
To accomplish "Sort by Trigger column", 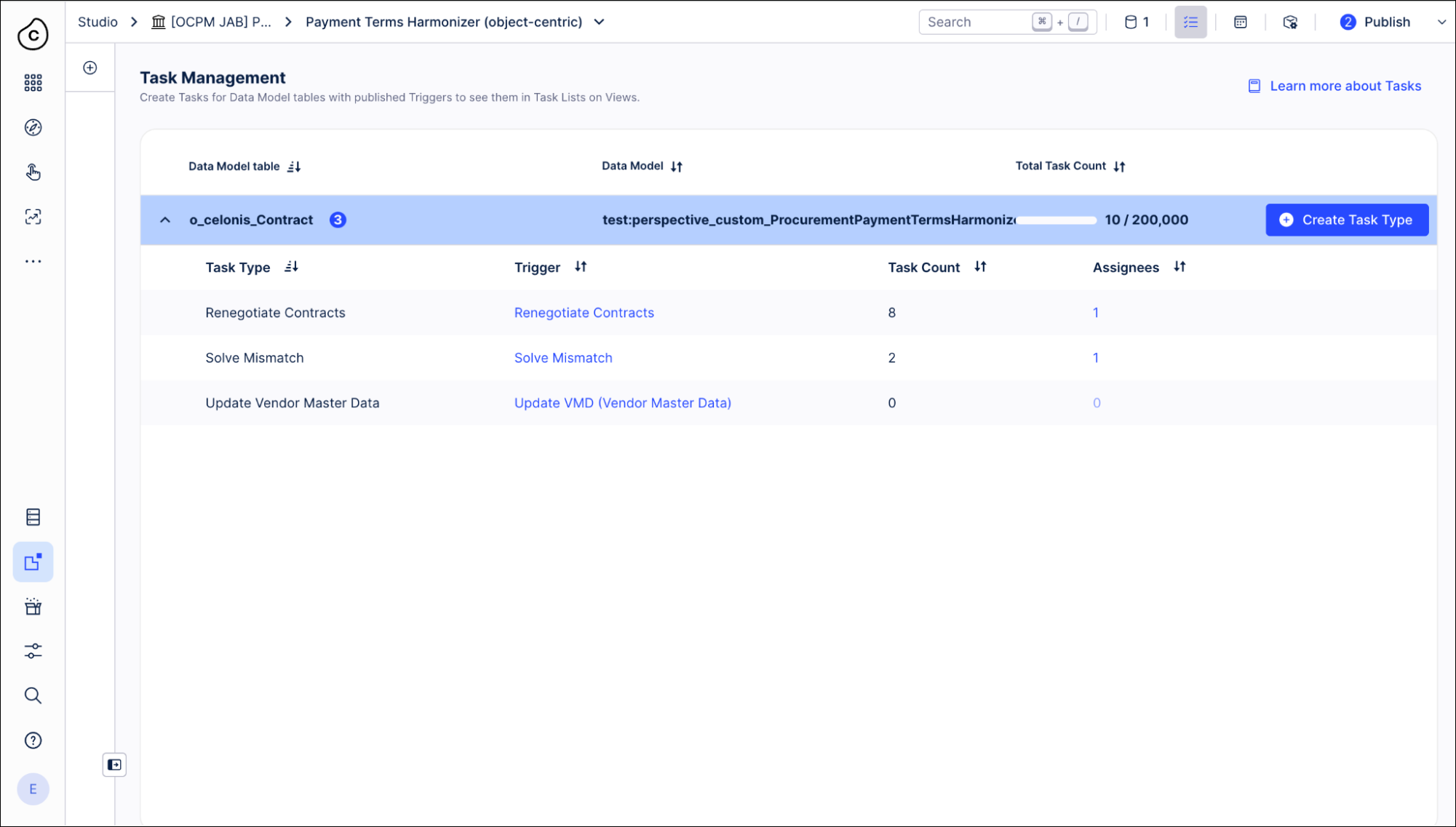I will pos(581,267).
